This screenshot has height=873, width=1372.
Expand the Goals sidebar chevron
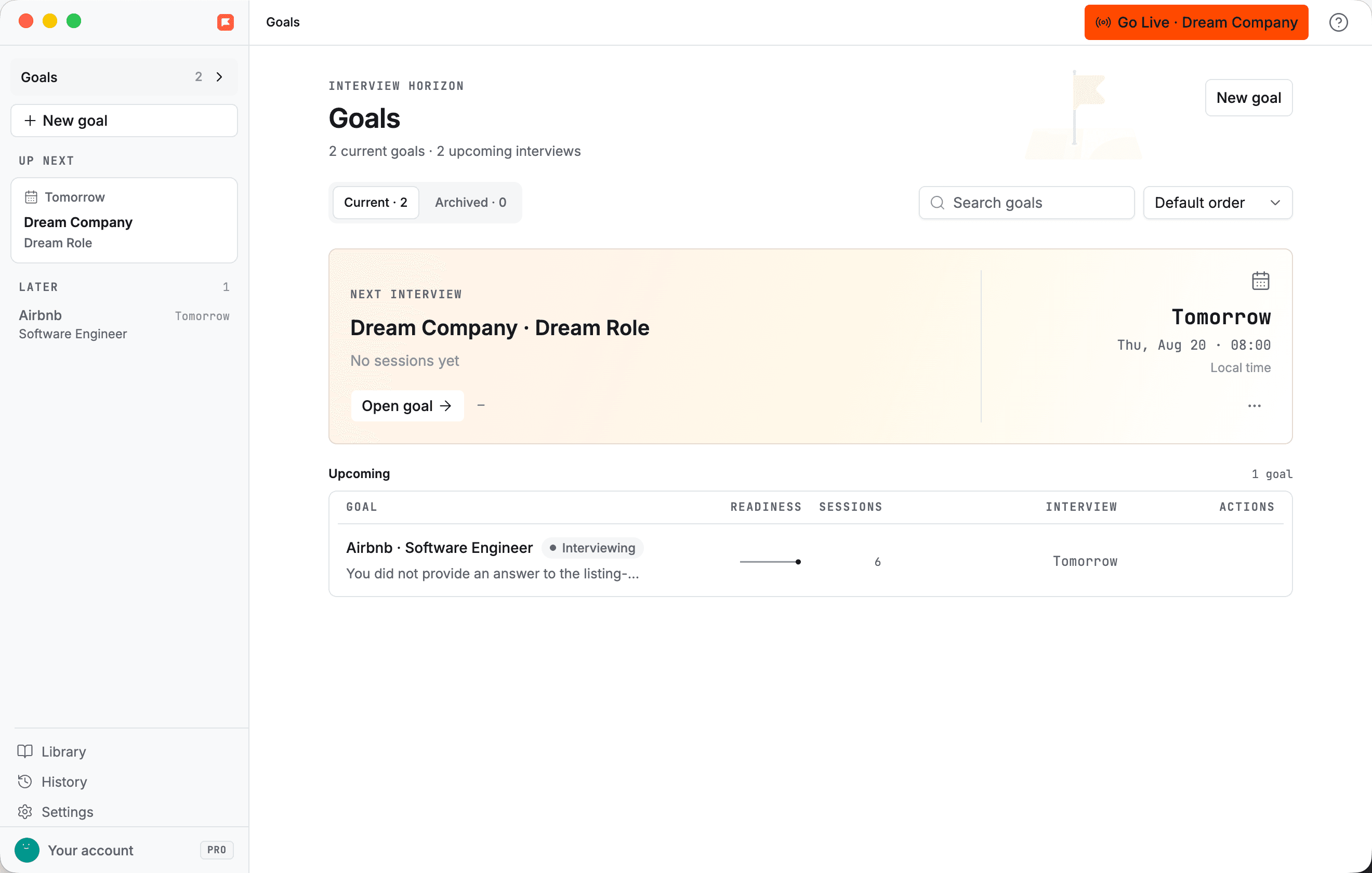tap(219, 77)
